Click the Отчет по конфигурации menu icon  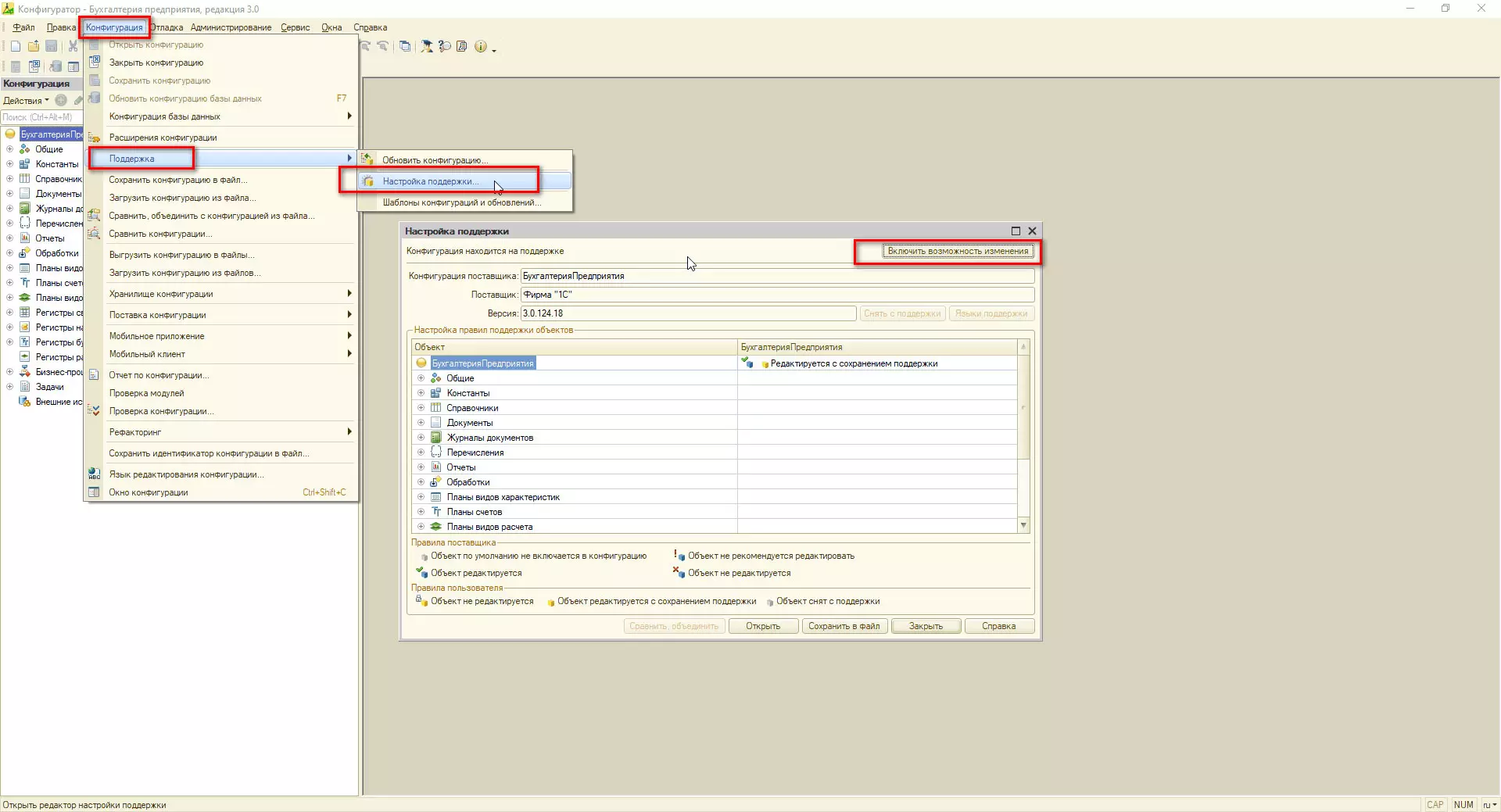(95, 375)
